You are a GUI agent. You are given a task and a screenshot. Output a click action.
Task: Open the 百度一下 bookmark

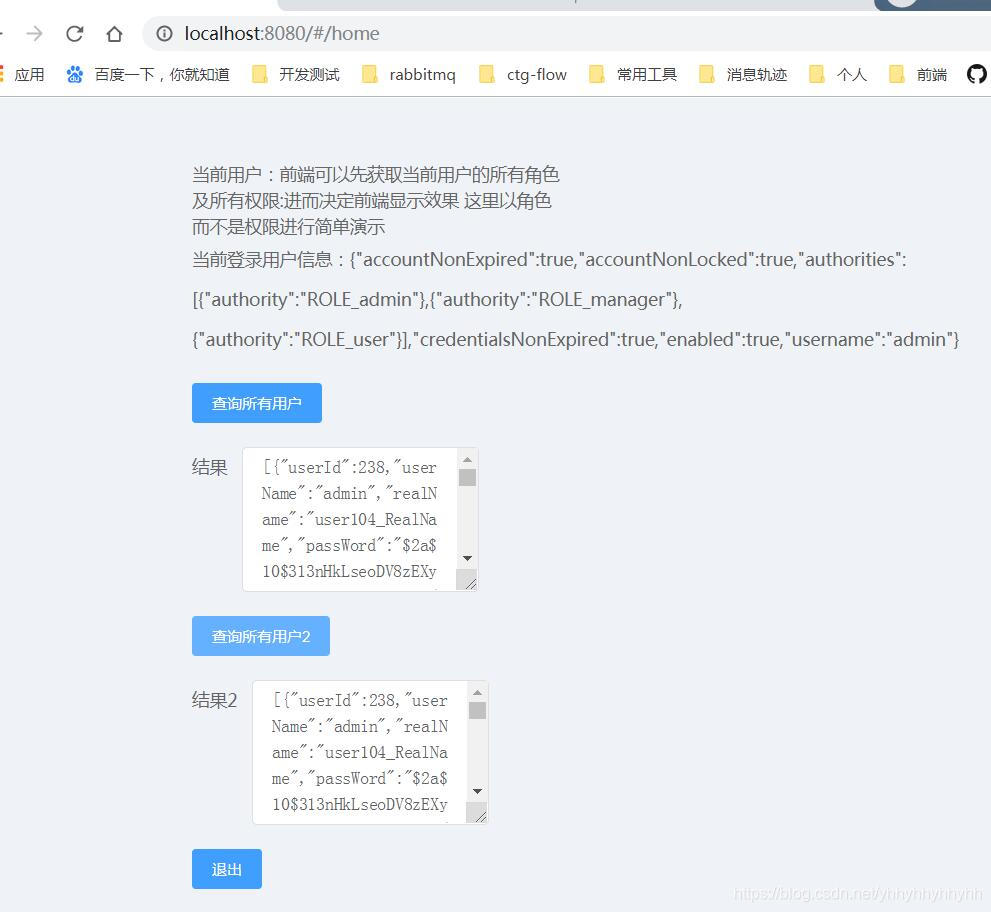pyautogui.click(x=148, y=75)
